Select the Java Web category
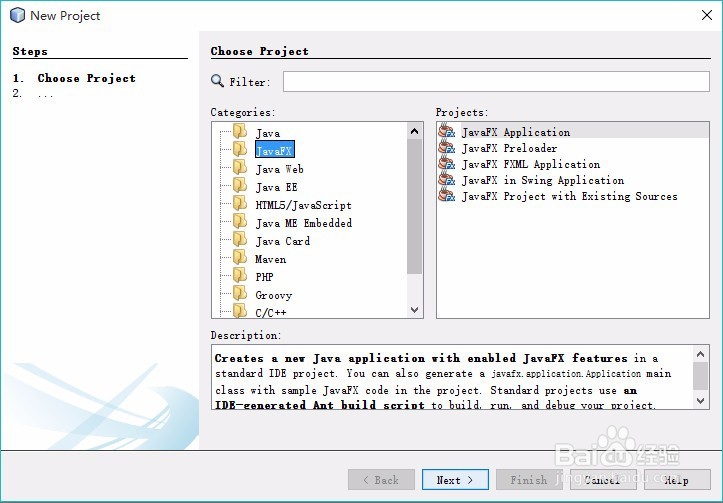This screenshot has height=503, width=723. [279, 169]
